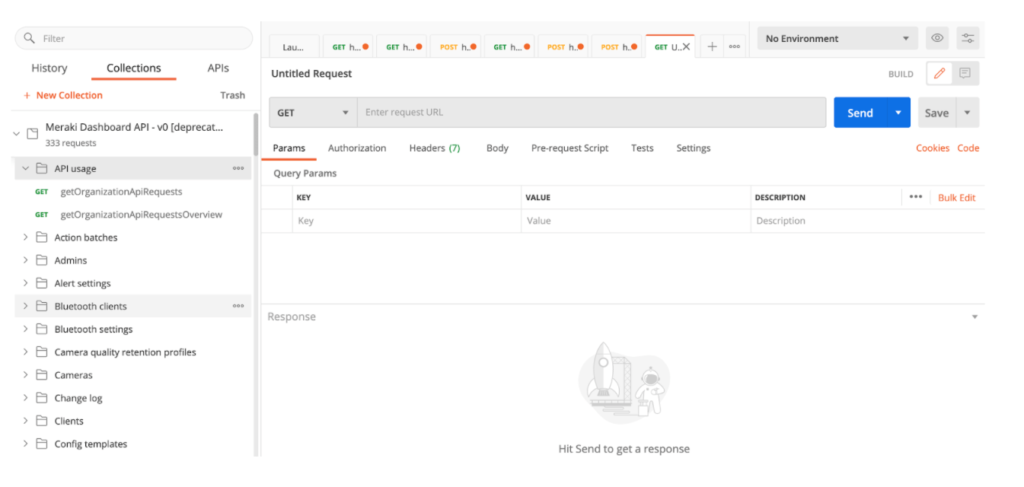Click the Enter request URL field
The image size is (1024, 487).
click(x=591, y=112)
